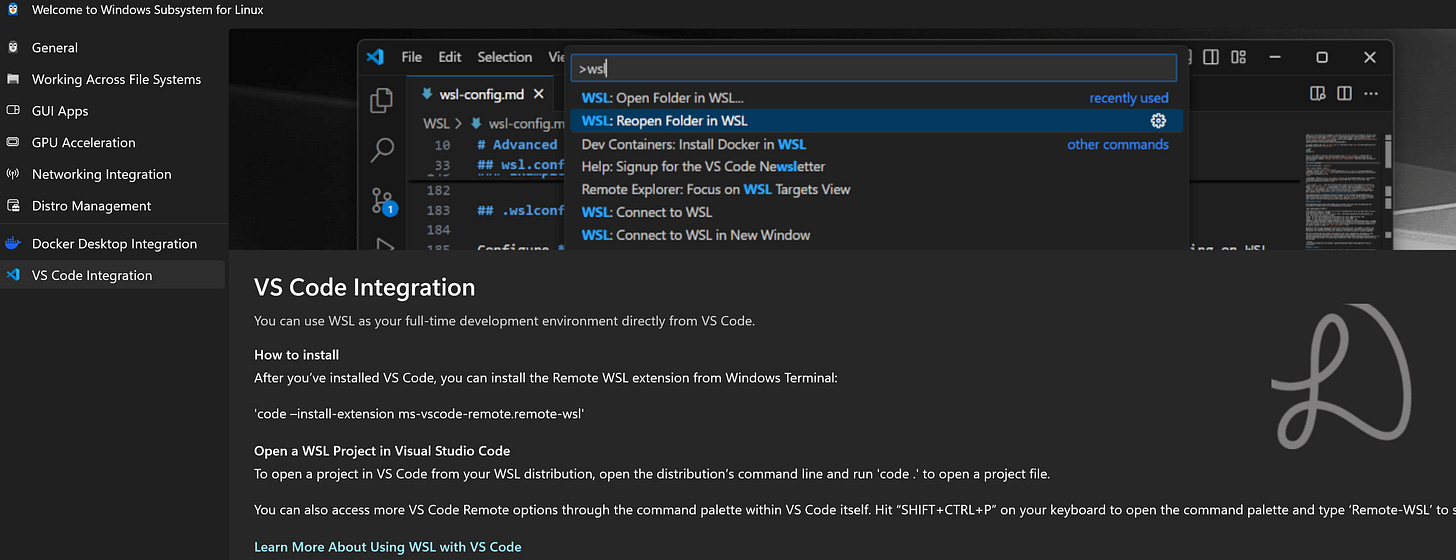Minimize the VS Code window
Screen dimensions: 1456x560
1274,57
